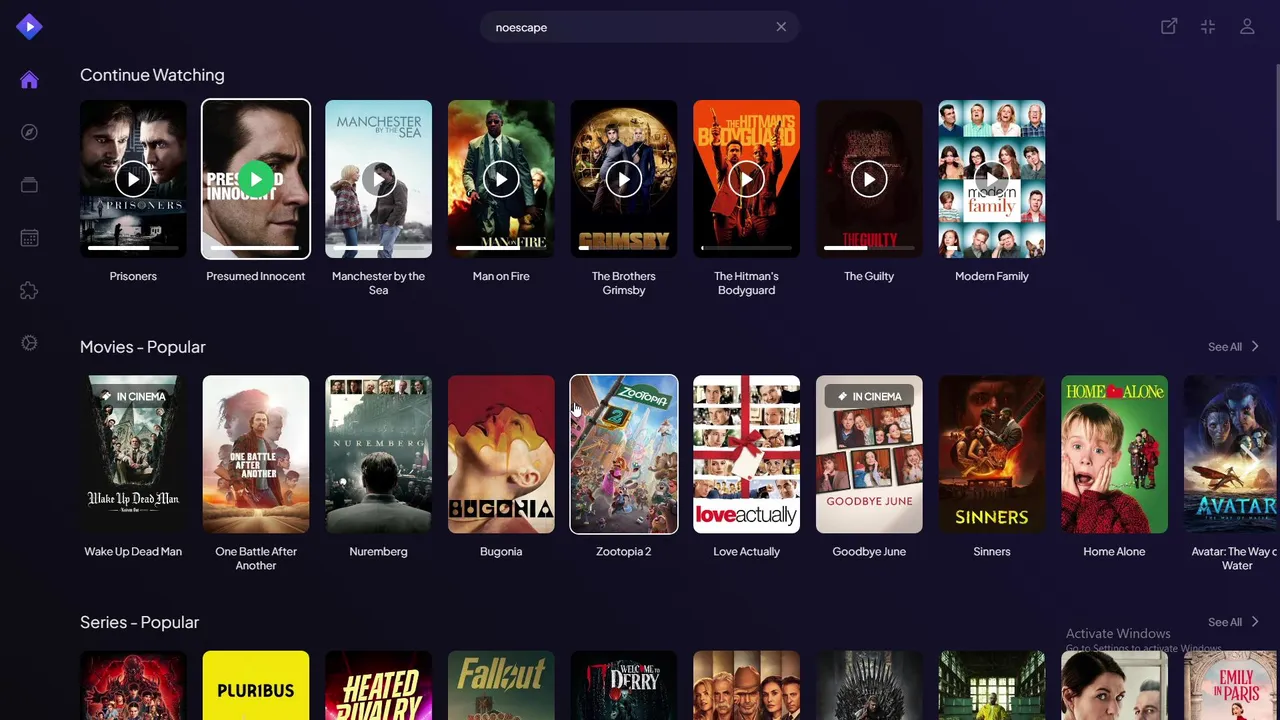The height and width of the screenshot is (720, 1280).
Task: Open the Love Actually poster
Action: click(x=746, y=454)
